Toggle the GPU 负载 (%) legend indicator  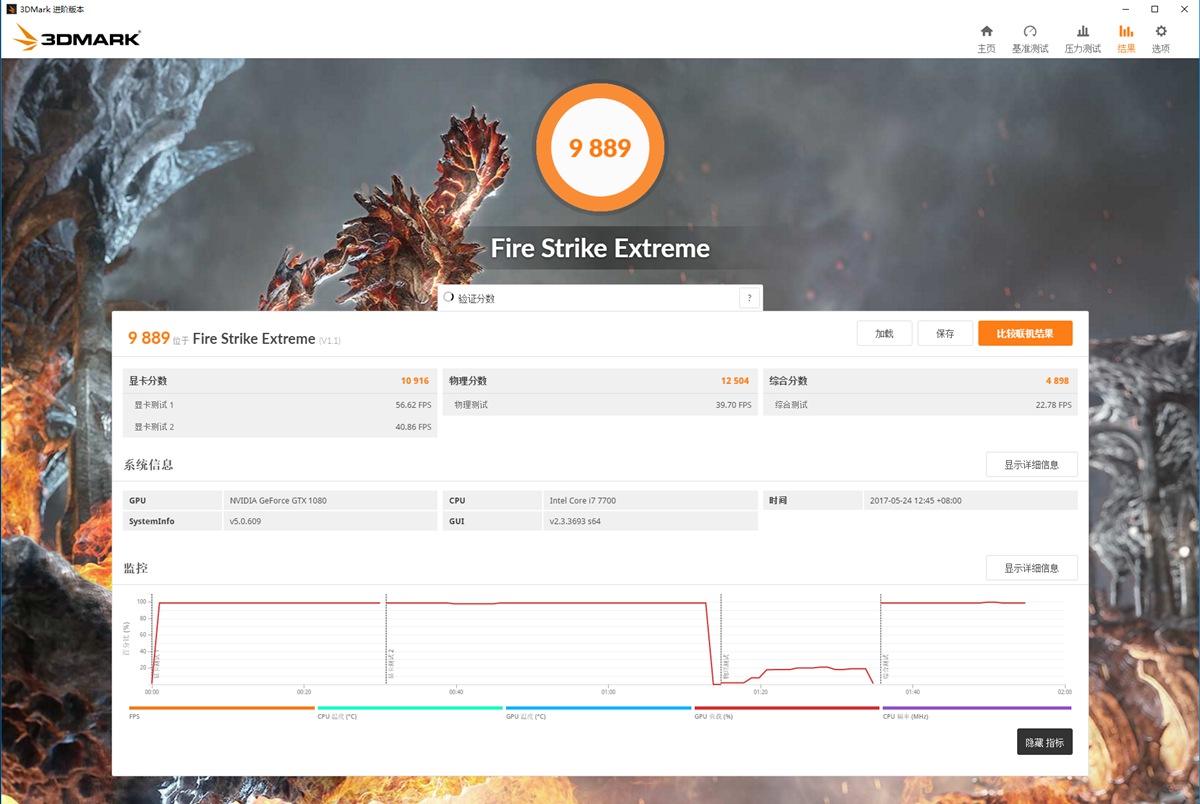786,708
